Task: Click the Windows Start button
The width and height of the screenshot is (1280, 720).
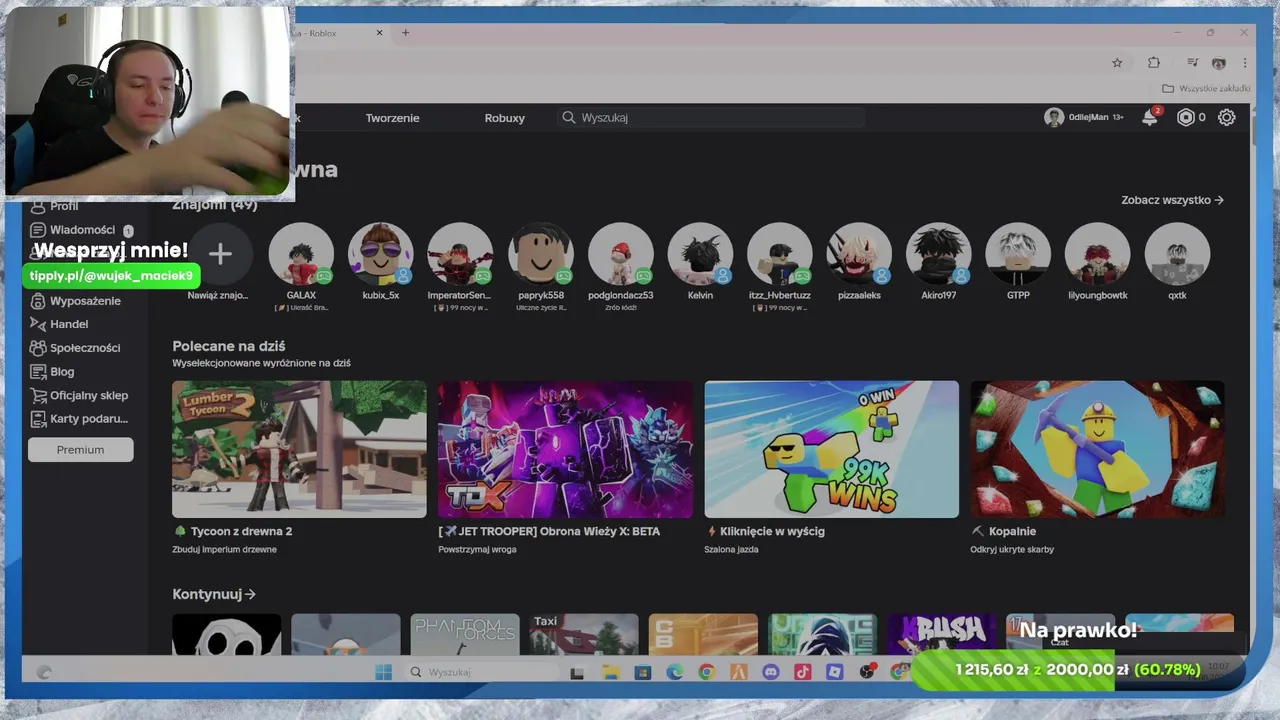Action: coord(384,672)
